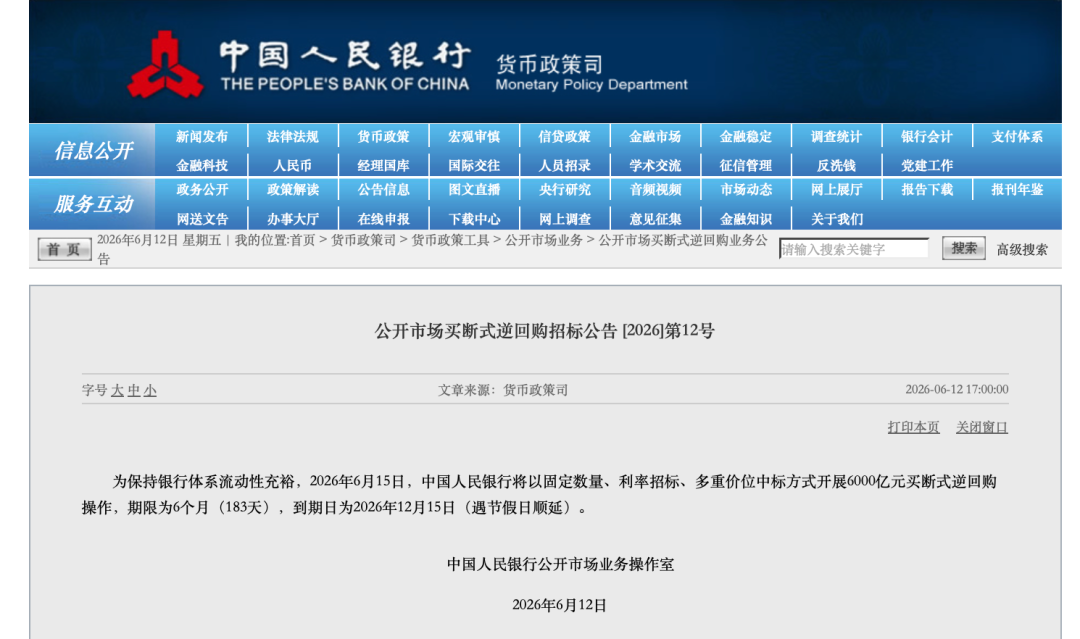The height and width of the screenshot is (639, 1080).
Task: Click the signature 中国人民银行公开市场业务操作室
Action: [560, 565]
